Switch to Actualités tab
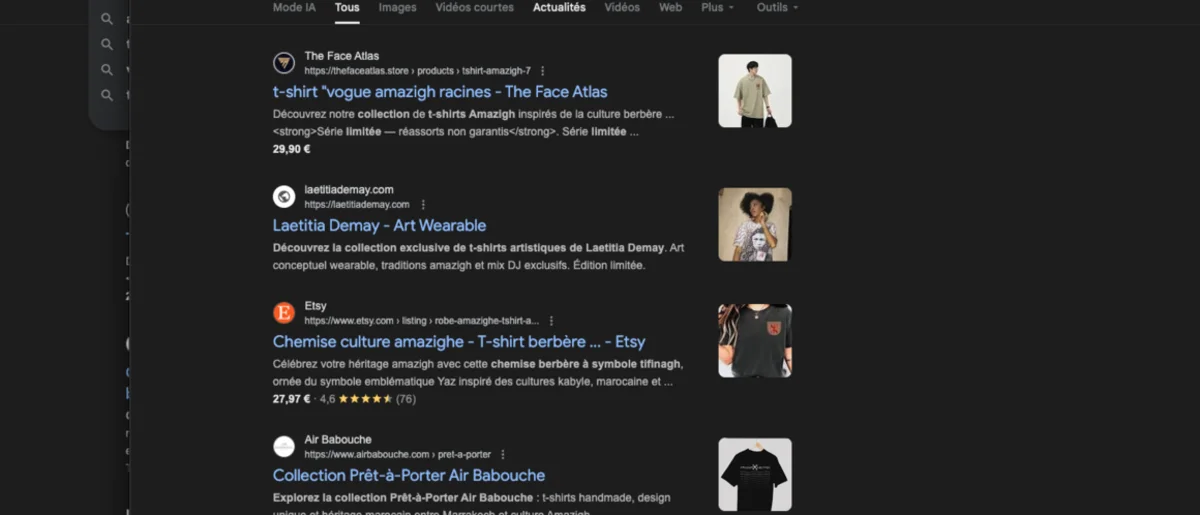 click(x=559, y=7)
